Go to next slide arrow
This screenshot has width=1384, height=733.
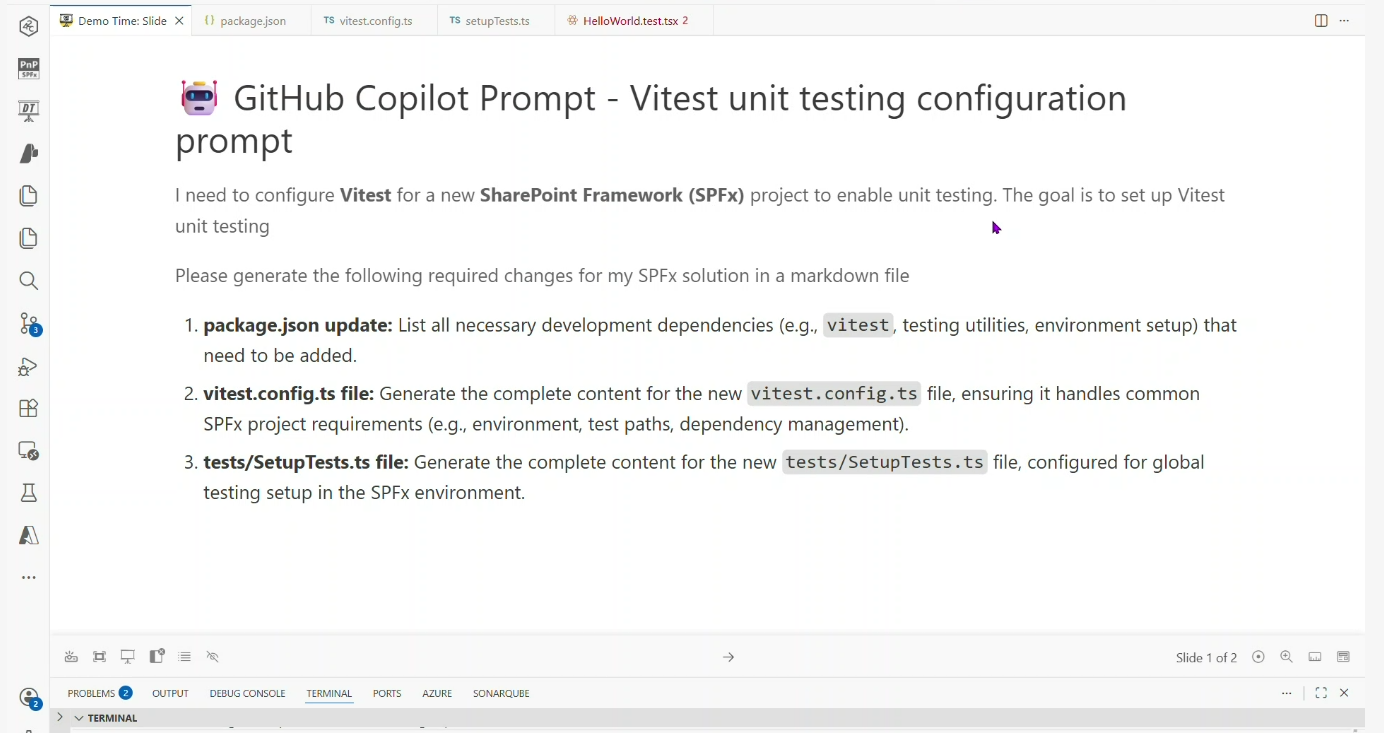point(729,657)
